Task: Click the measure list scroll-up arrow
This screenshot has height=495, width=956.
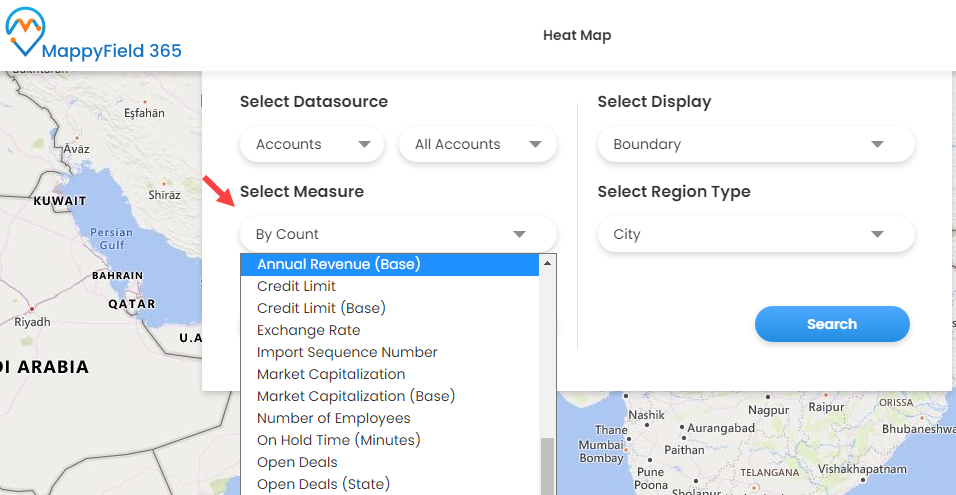Action: [547, 264]
